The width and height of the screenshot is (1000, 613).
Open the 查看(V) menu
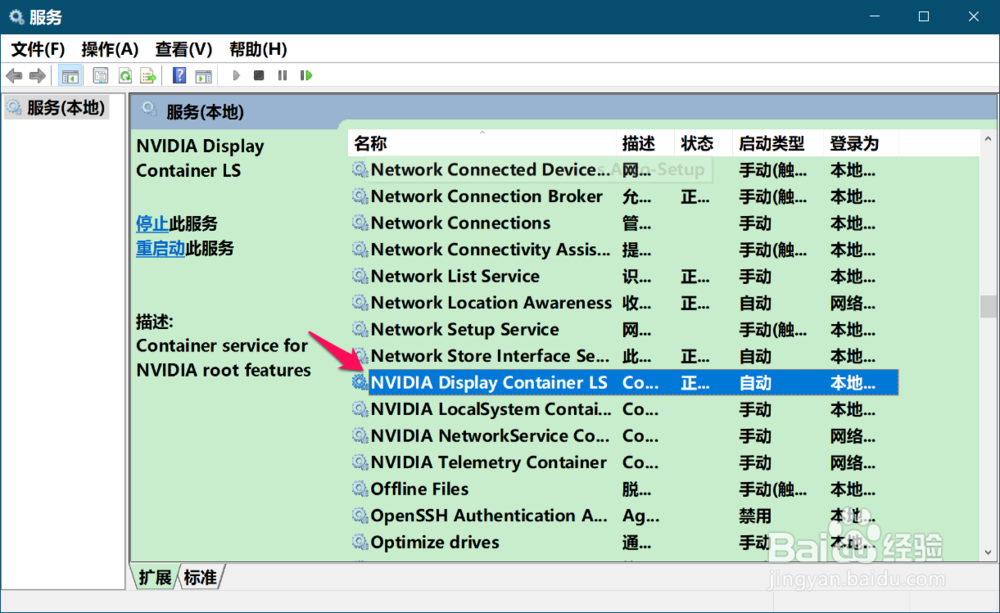pos(183,48)
